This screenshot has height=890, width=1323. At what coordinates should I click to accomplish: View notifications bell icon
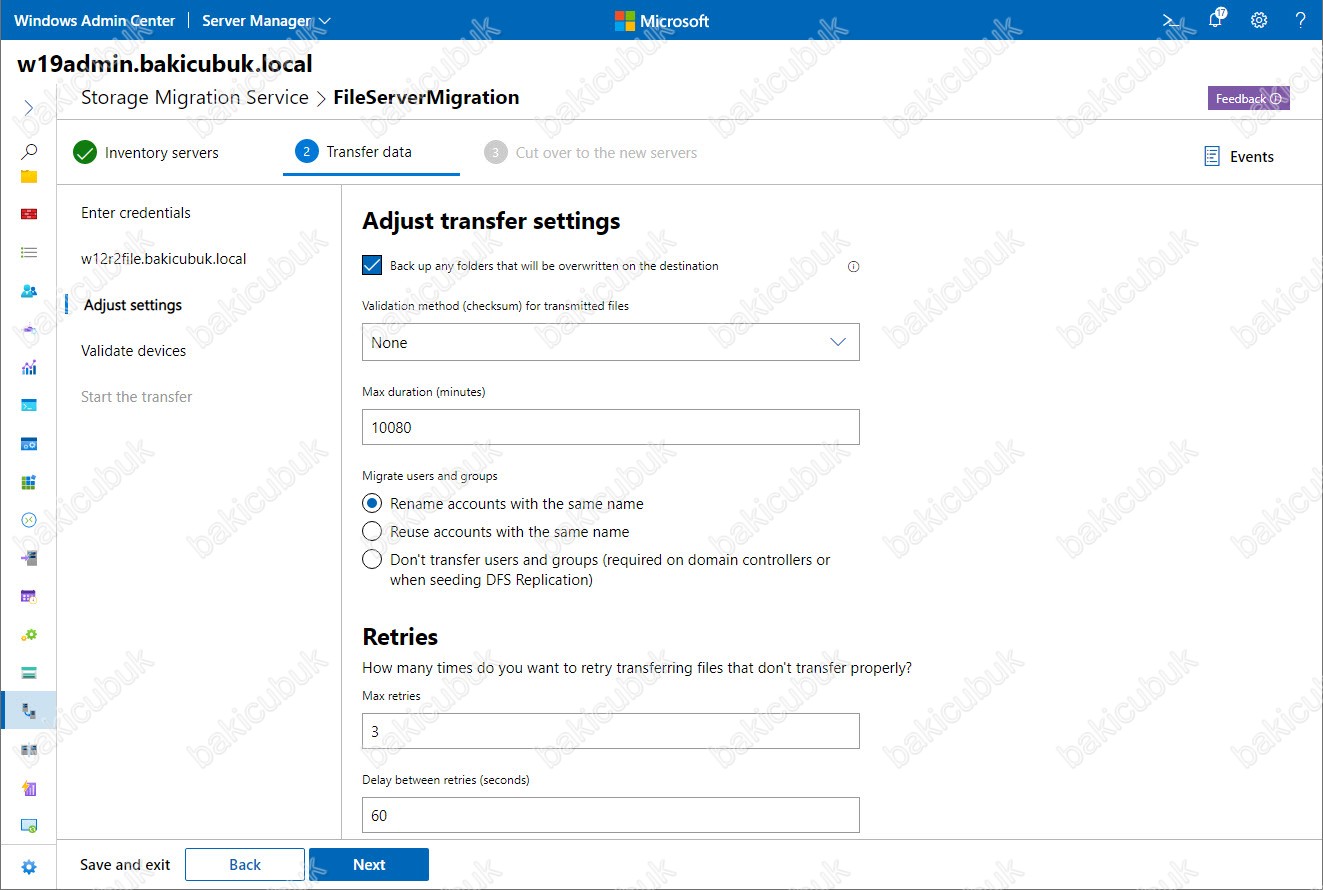[x=1216, y=19]
